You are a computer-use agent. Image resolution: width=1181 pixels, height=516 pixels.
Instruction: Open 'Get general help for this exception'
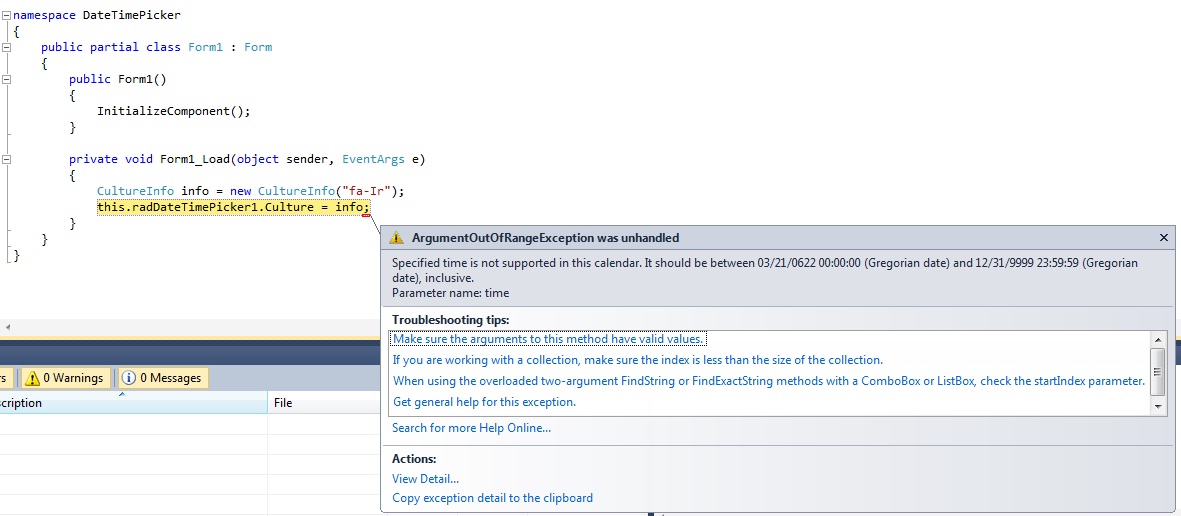pos(484,402)
